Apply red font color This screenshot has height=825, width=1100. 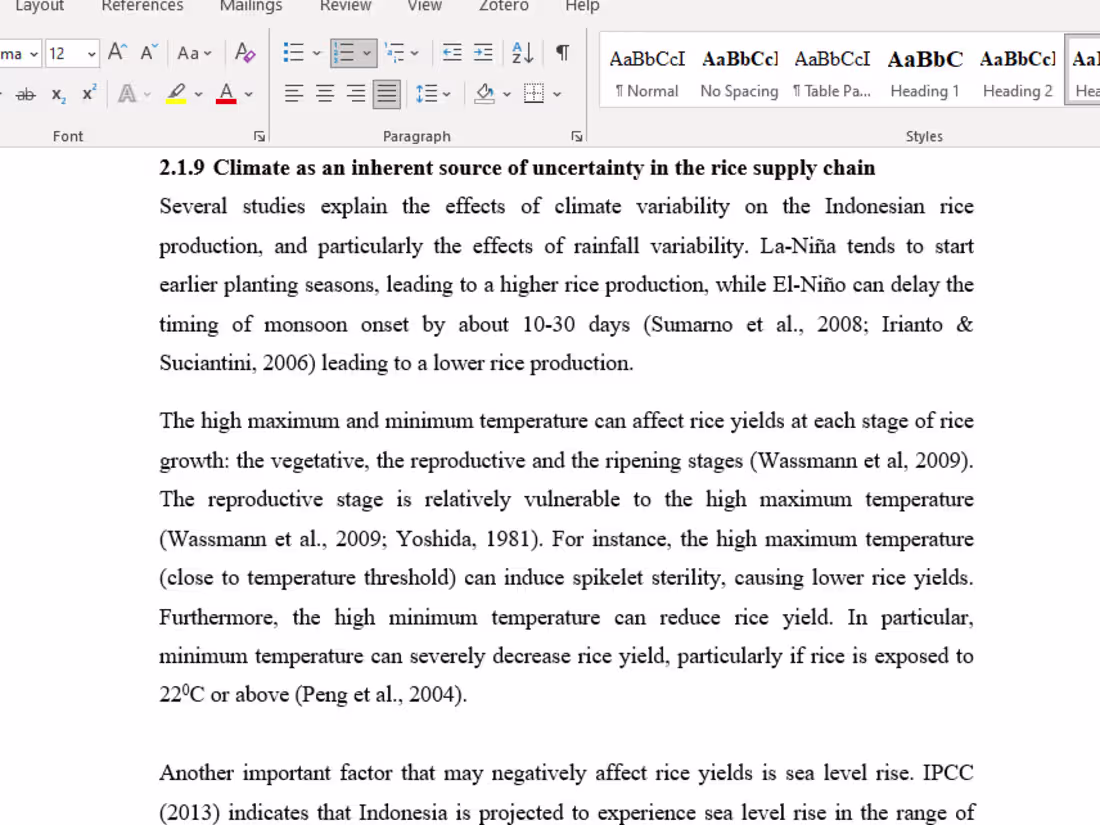(x=226, y=94)
